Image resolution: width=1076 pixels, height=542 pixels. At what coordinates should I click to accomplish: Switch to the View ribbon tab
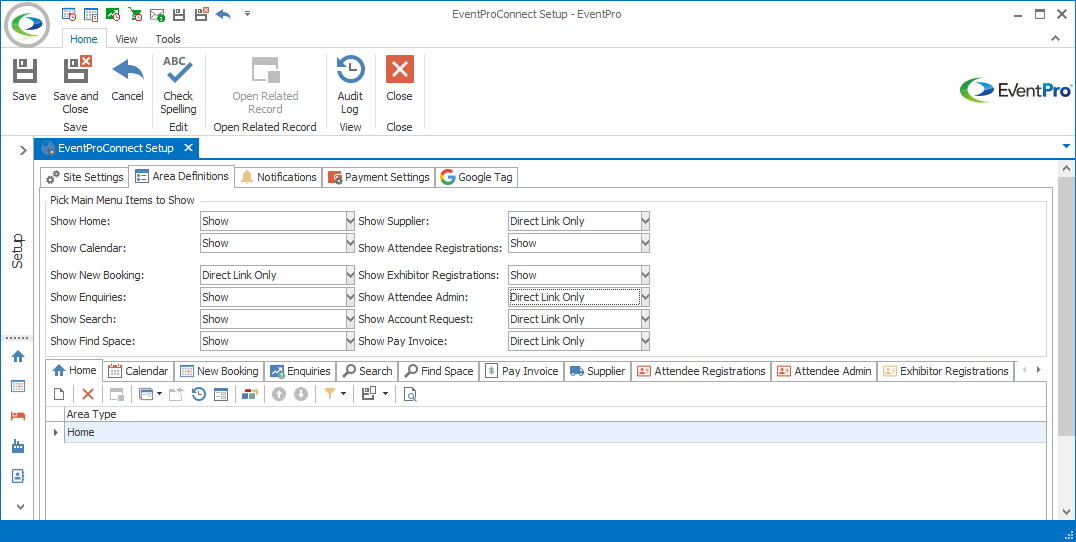(x=126, y=39)
